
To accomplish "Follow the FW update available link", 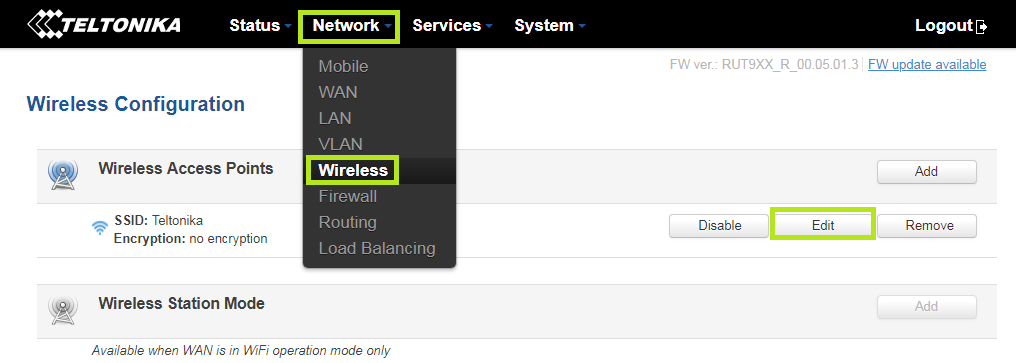I will click(x=927, y=65).
